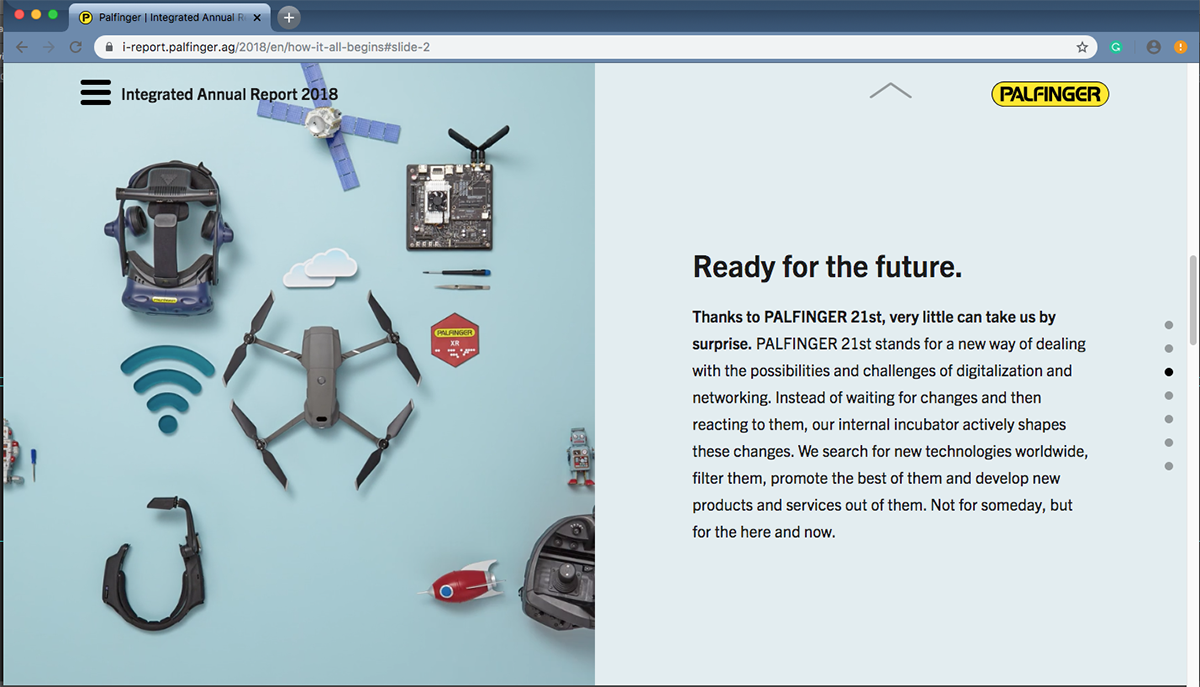Focus the address bar with i-report.palfinger.ag URL
The image size is (1200, 687).
(595, 47)
